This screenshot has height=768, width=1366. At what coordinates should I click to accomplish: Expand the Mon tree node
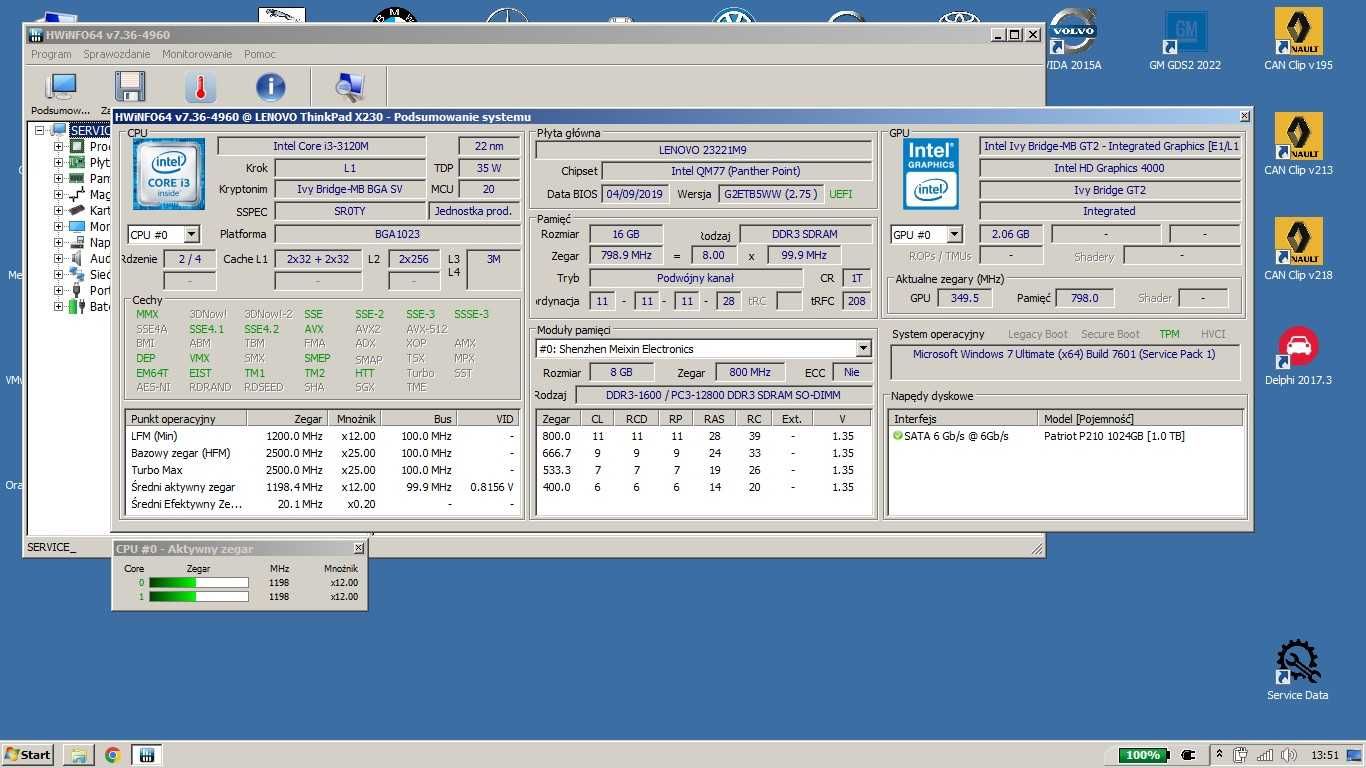pos(58,226)
